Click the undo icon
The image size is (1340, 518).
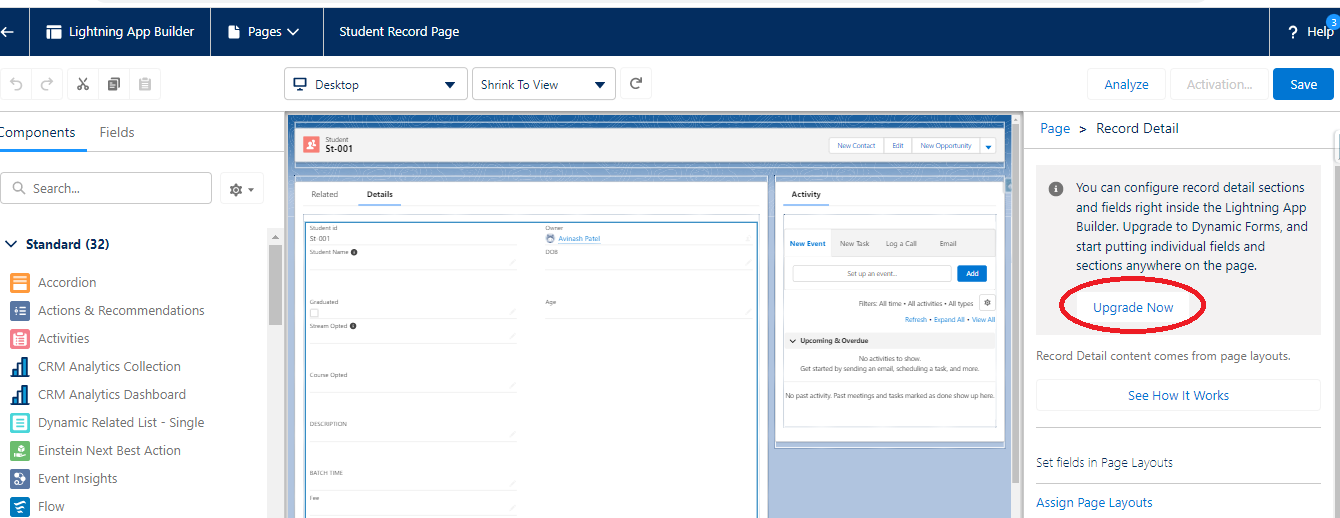coord(16,85)
